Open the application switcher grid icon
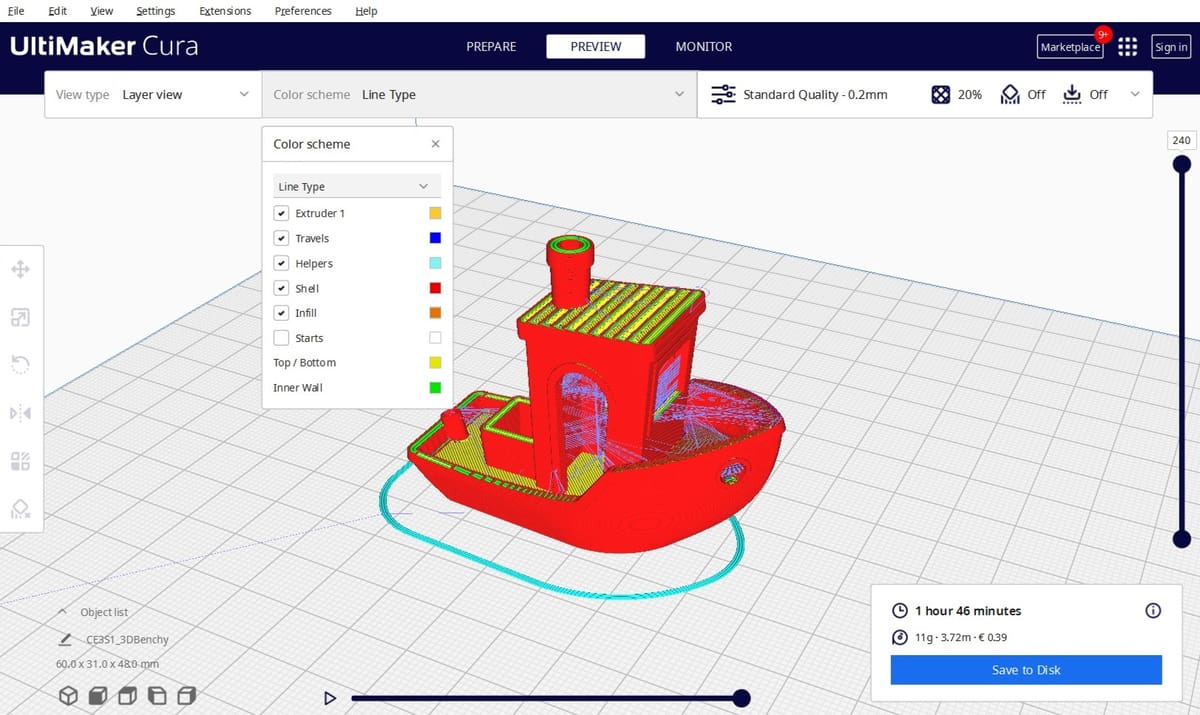 pos(1128,47)
